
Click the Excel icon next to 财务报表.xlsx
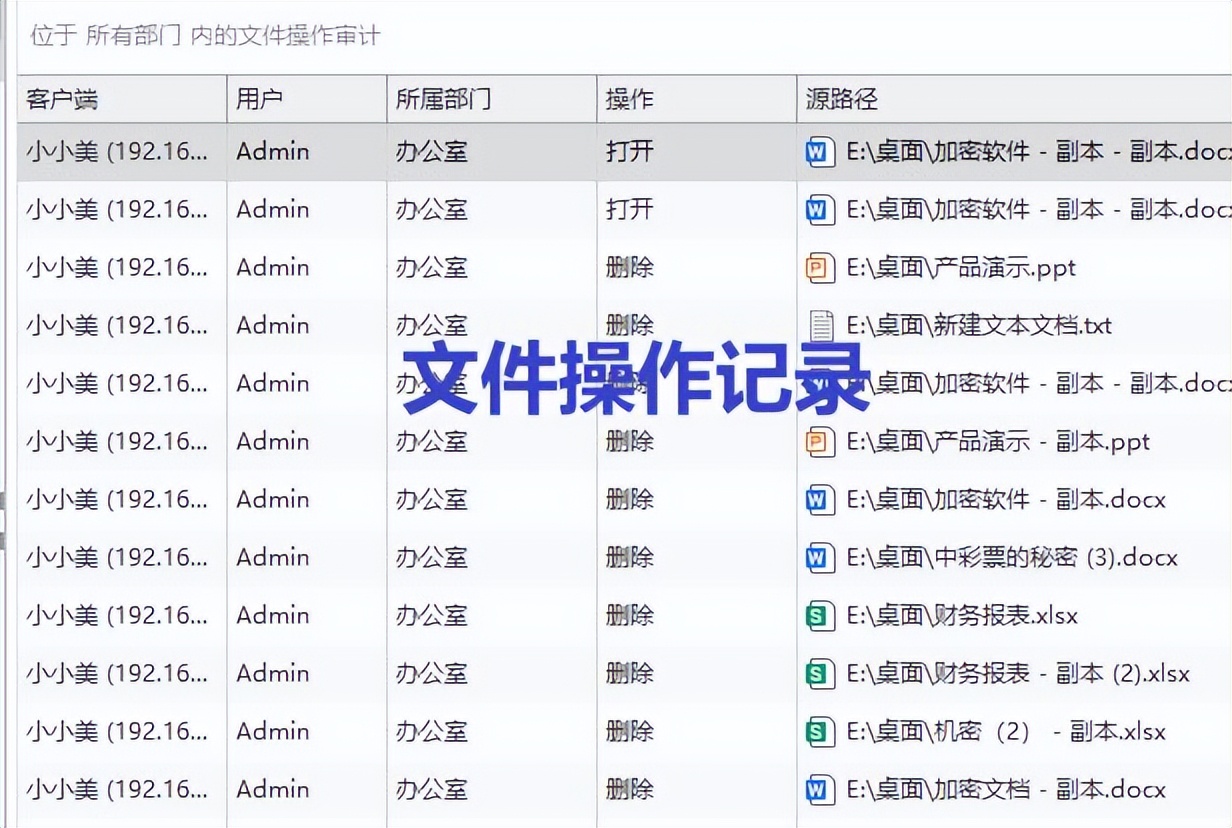pyautogui.click(x=818, y=615)
